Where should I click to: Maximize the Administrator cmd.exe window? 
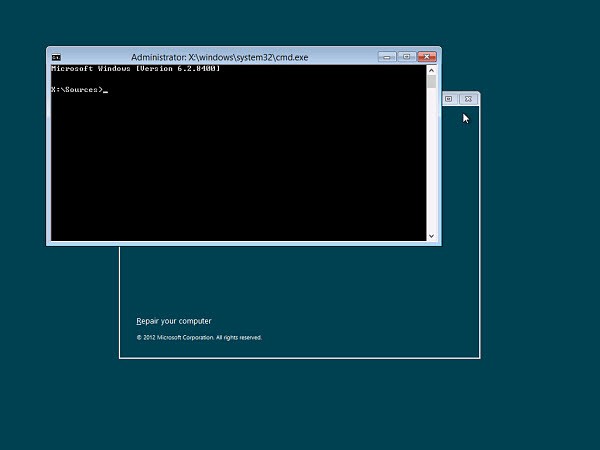click(406, 57)
